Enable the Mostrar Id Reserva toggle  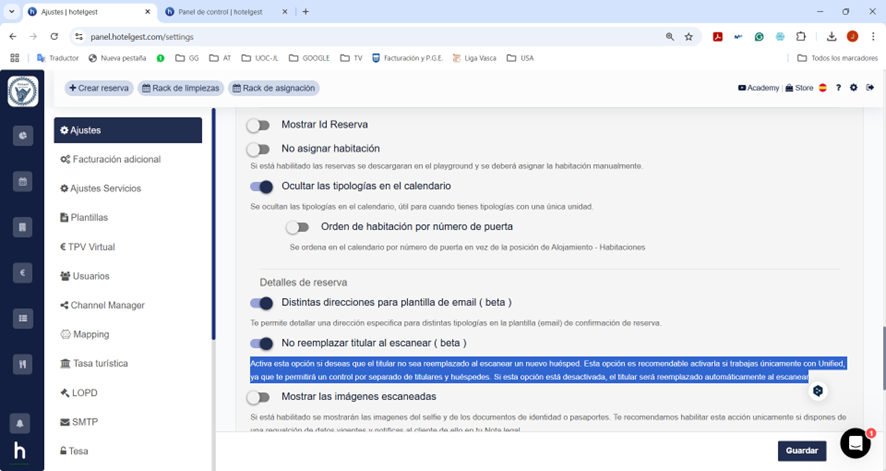(260, 125)
